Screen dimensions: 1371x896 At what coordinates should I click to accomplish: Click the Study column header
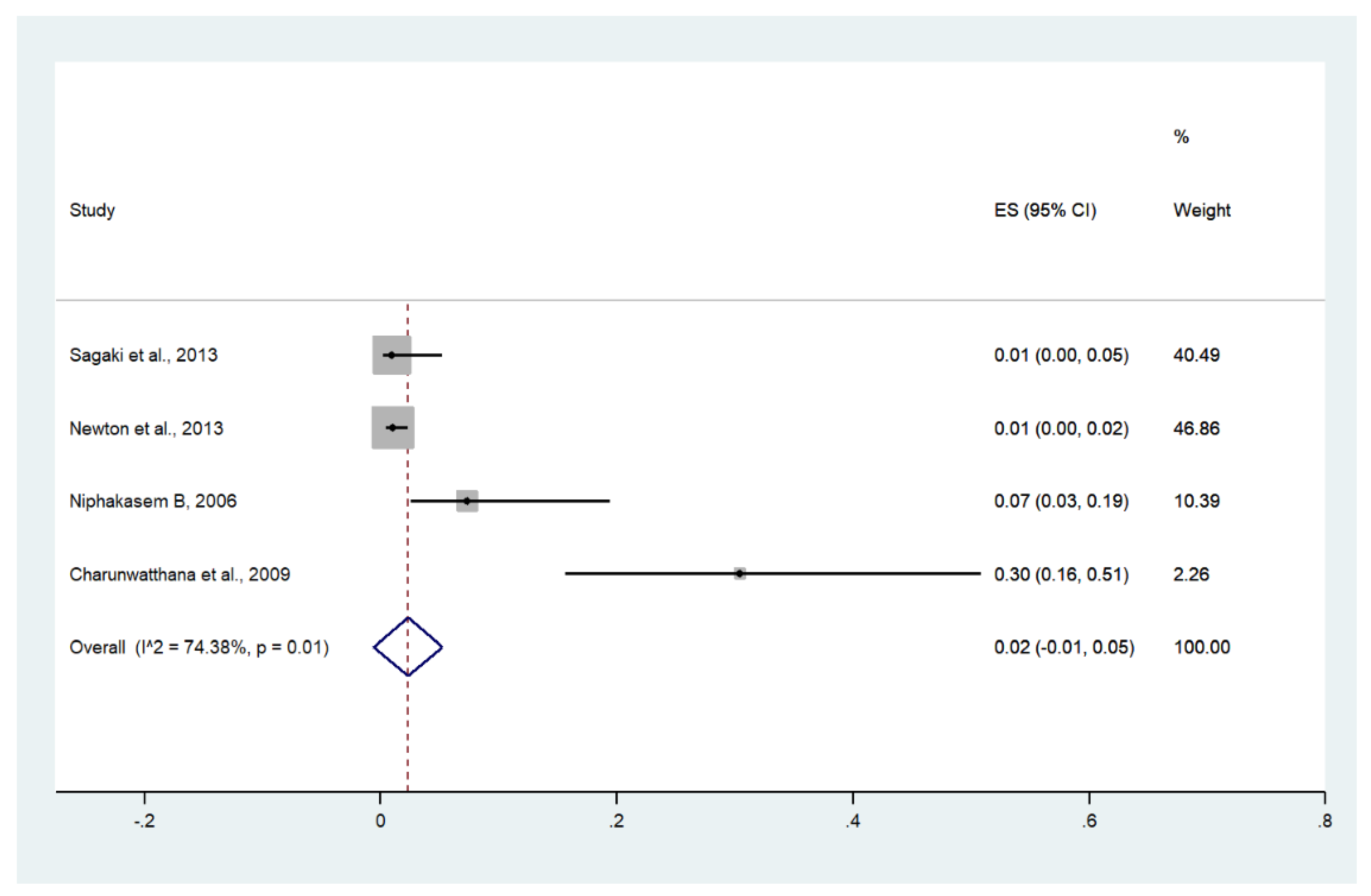point(92,210)
